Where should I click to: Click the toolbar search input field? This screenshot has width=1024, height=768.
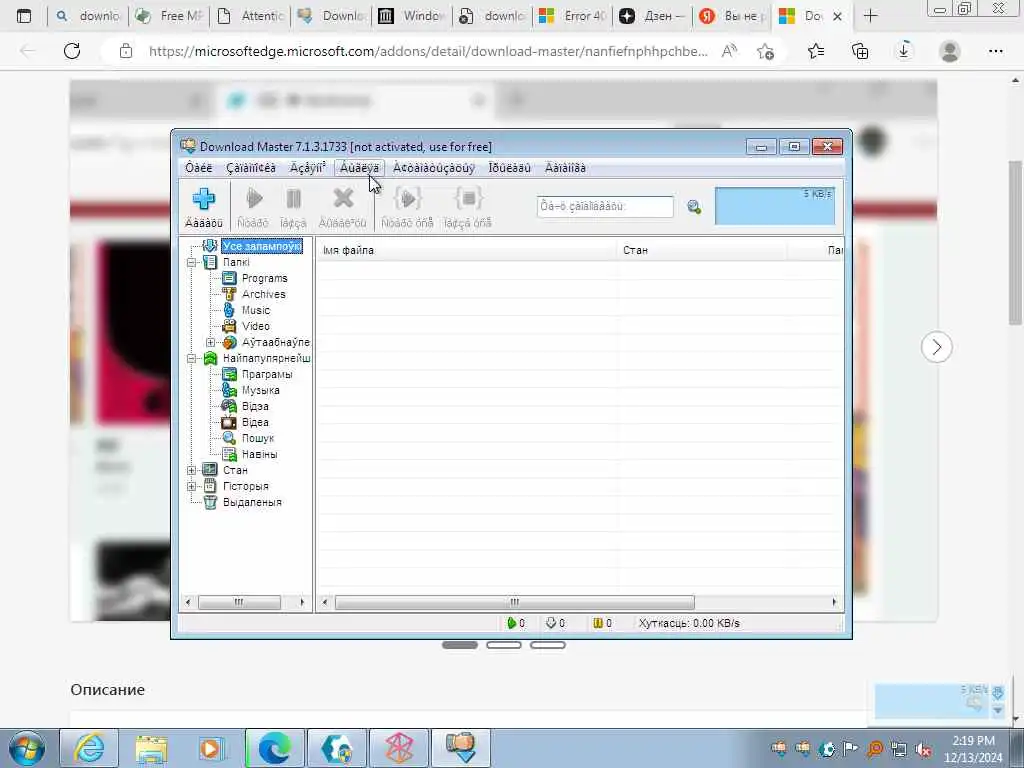(x=605, y=206)
